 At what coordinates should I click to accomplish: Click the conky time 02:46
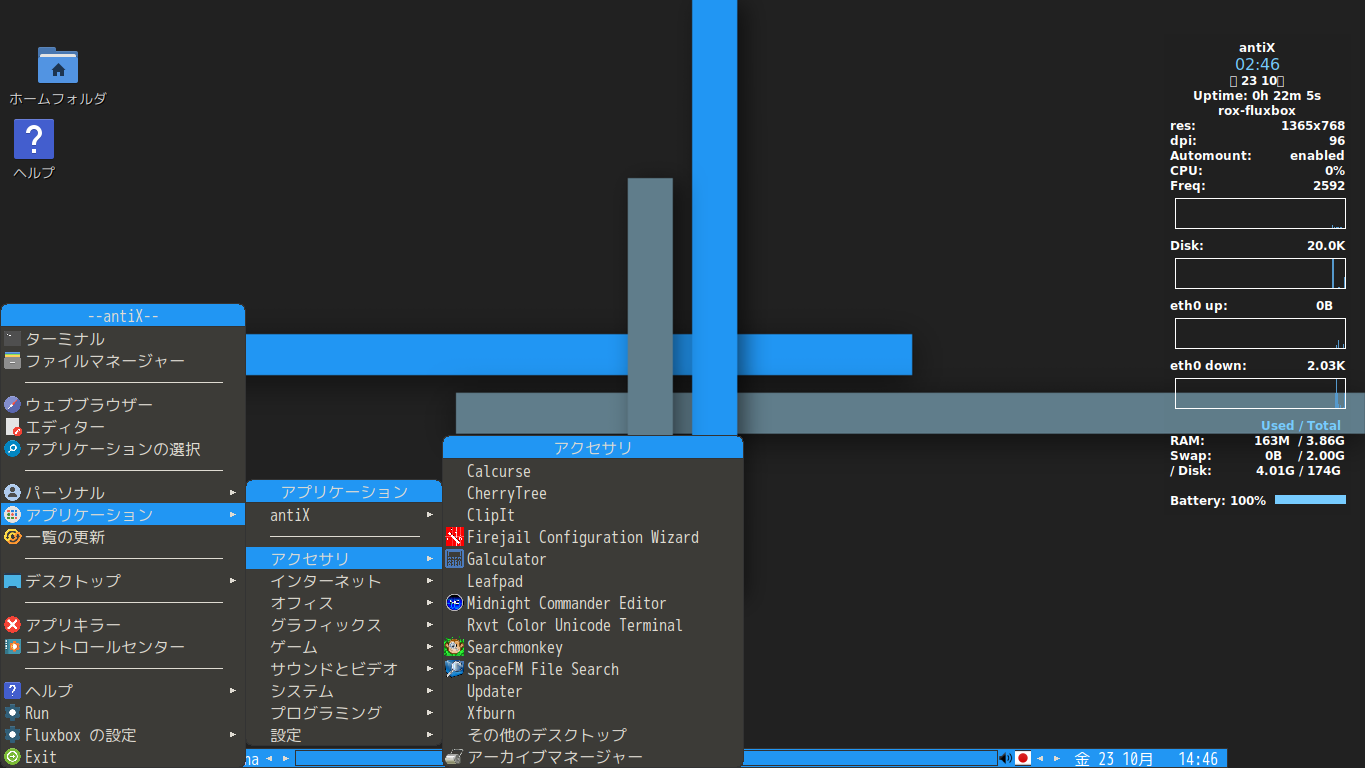click(1257, 64)
